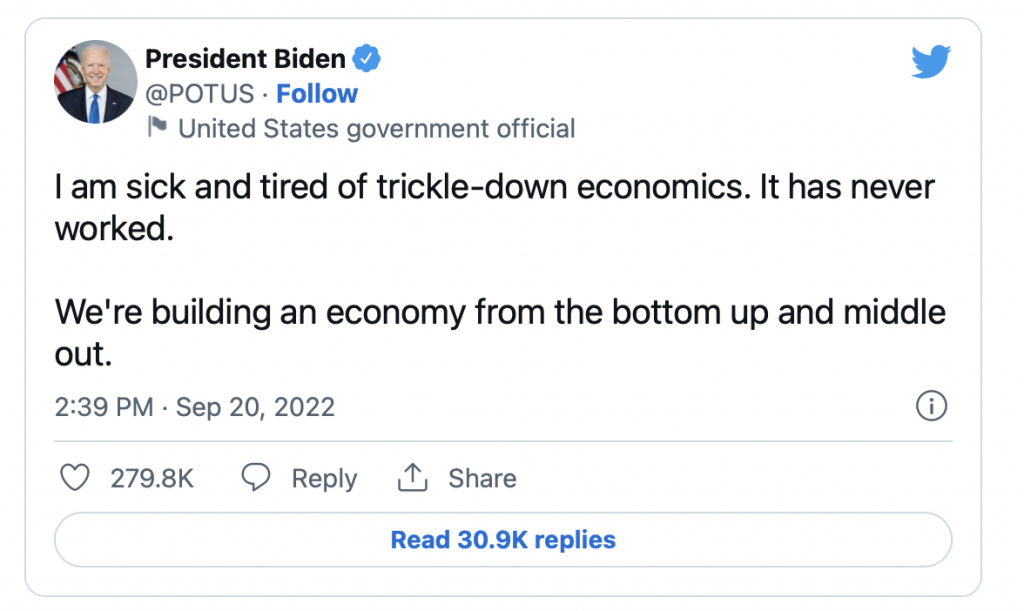1024x611 pixels.
Task: Open President Biden's profile photo
Action: (95, 82)
